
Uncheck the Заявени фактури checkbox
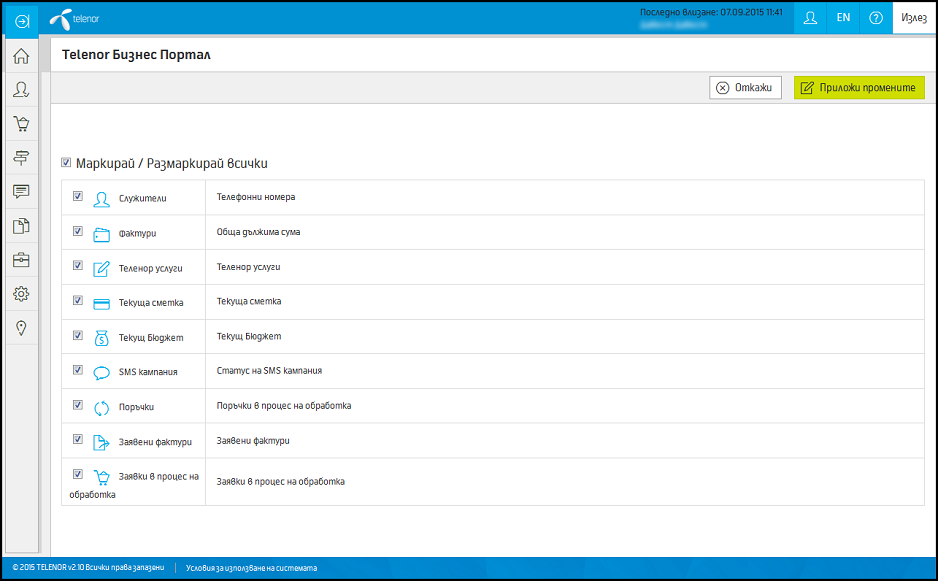(x=78, y=439)
